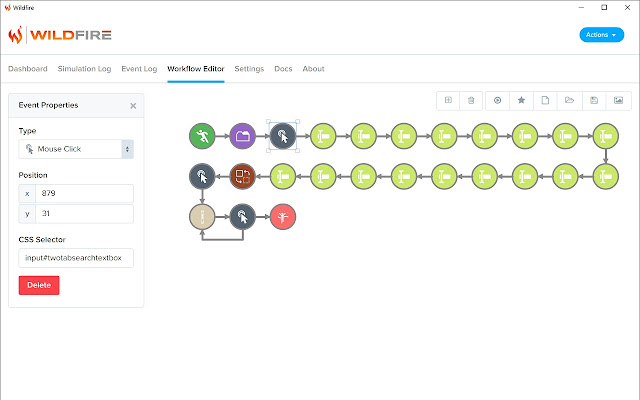This screenshot has height=400, width=640.
Task: Click the CSS Selector input field
Action: (76, 258)
